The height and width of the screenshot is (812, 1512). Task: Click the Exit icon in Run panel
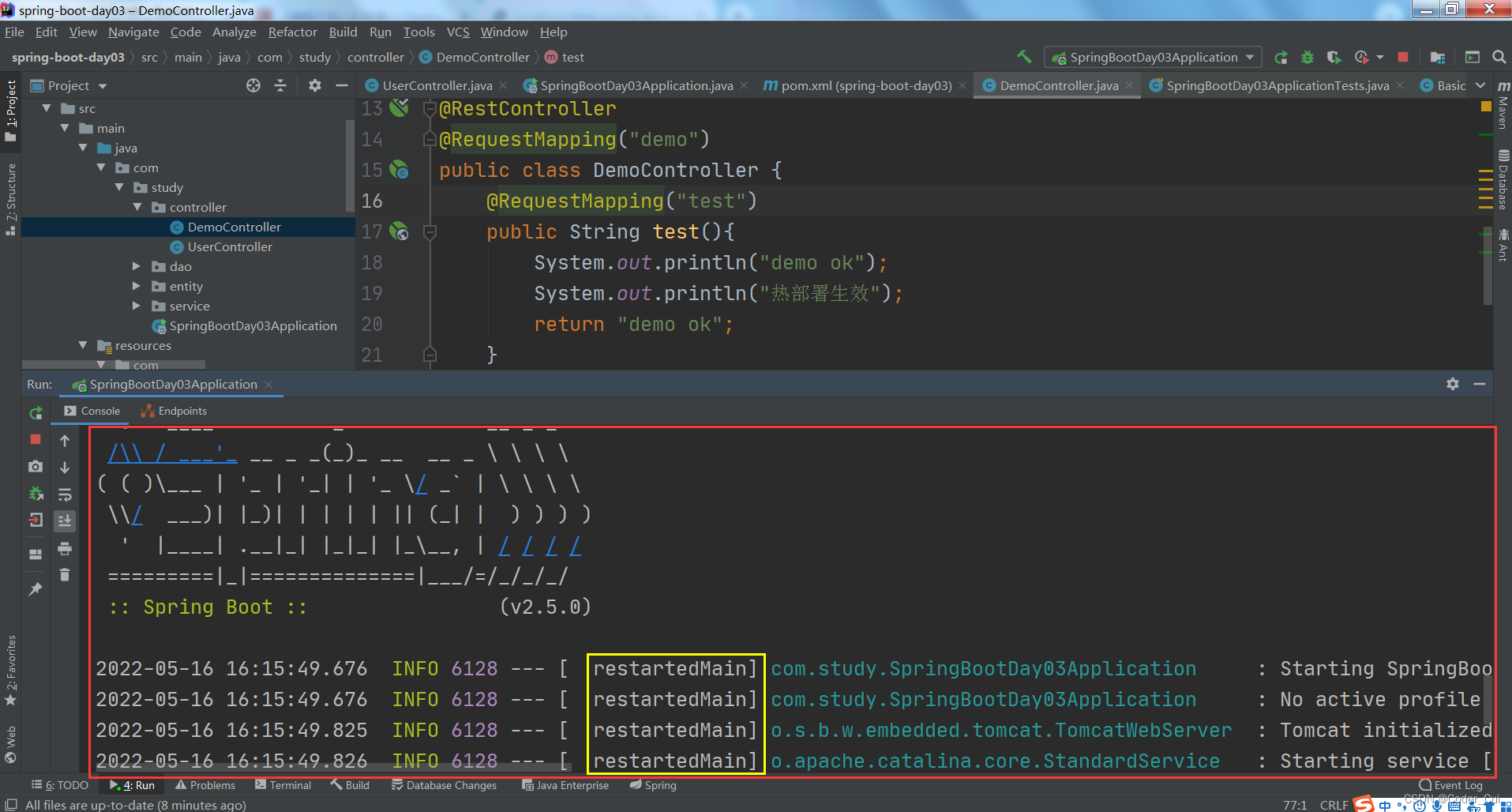[x=36, y=520]
